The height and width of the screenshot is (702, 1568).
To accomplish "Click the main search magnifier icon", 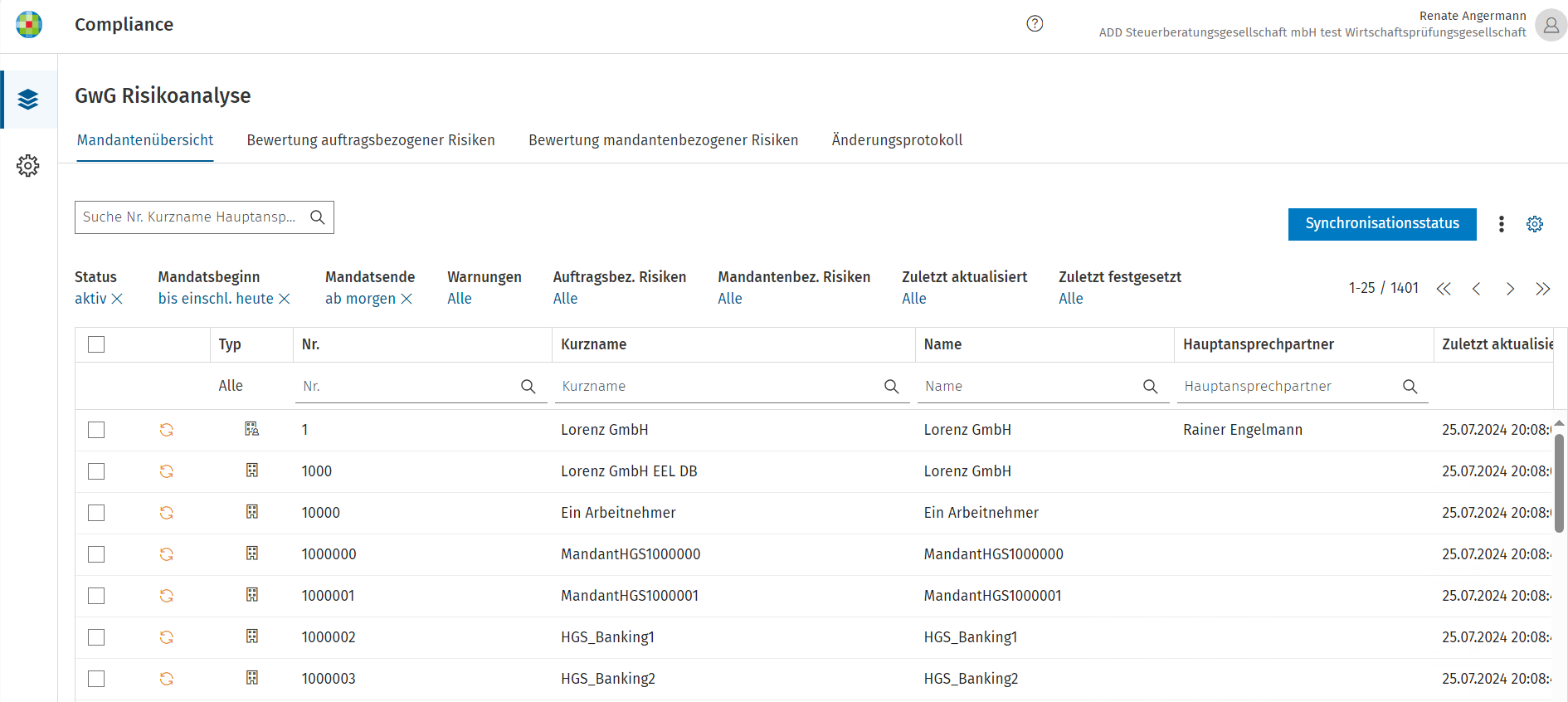I will point(317,217).
